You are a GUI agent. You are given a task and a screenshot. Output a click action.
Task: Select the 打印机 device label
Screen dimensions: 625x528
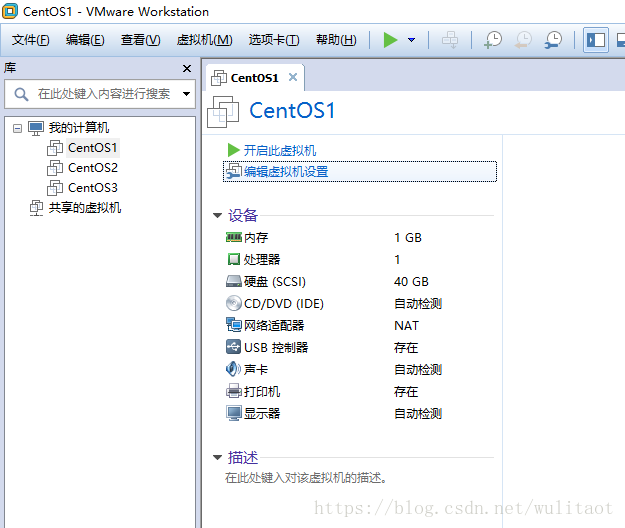[262, 391]
